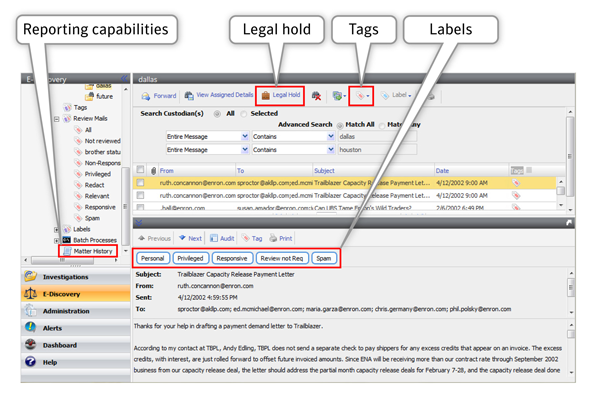This screenshot has height=395, width=590.
Task: Open the Administration navigation section
Action: click(76, 311)
